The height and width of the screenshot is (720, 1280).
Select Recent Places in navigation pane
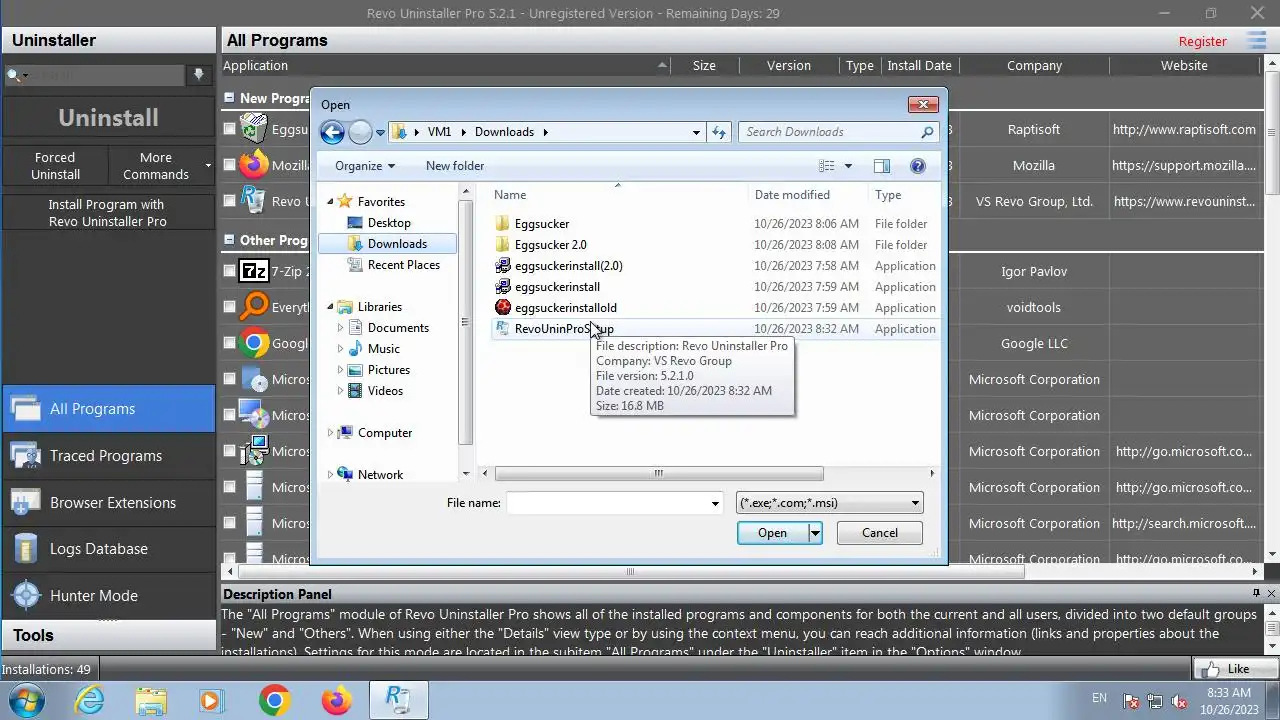403,265
